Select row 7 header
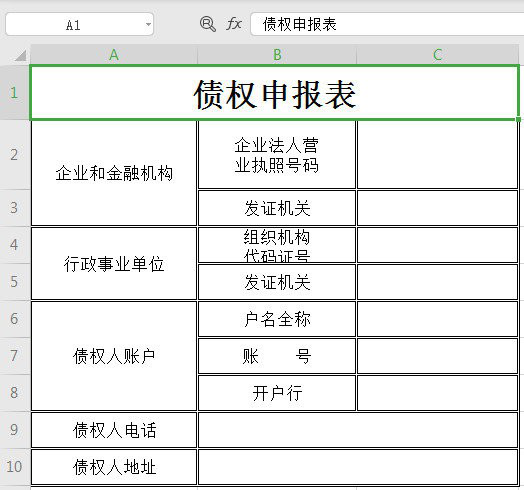Screen dimensions: 524x490 (14, 356)
